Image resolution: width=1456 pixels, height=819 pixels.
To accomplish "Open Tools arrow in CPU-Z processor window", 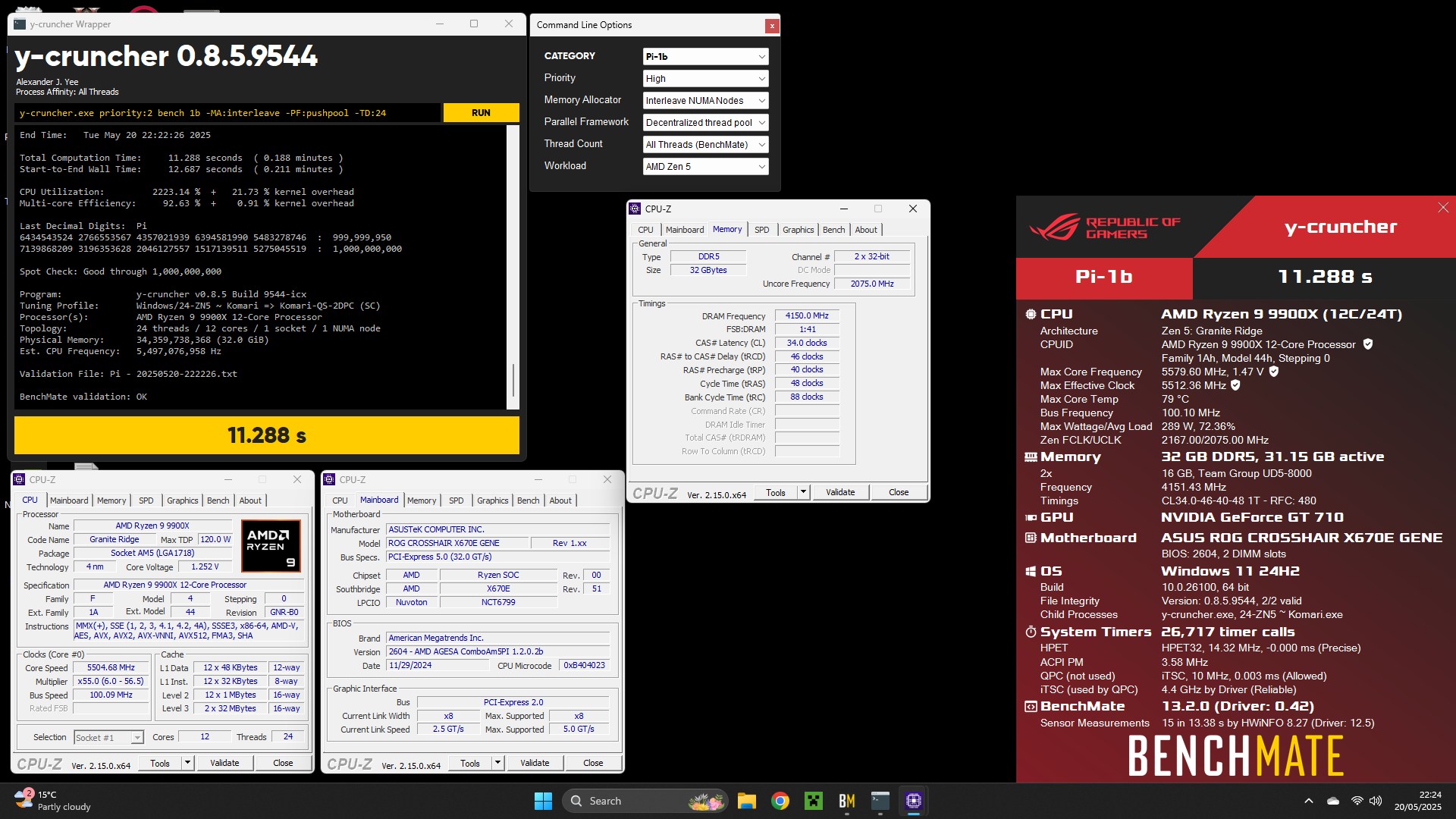I will coord(187,763).
